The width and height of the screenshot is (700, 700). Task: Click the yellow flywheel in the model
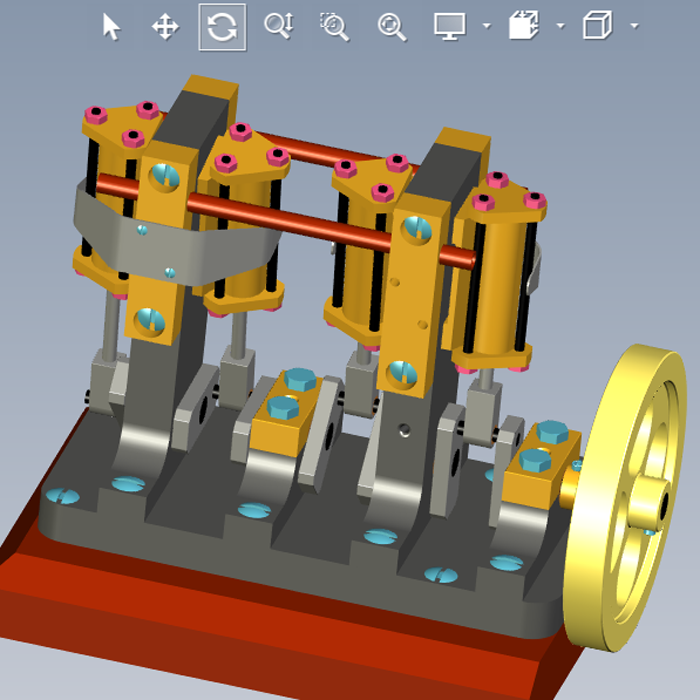point(625,498)
